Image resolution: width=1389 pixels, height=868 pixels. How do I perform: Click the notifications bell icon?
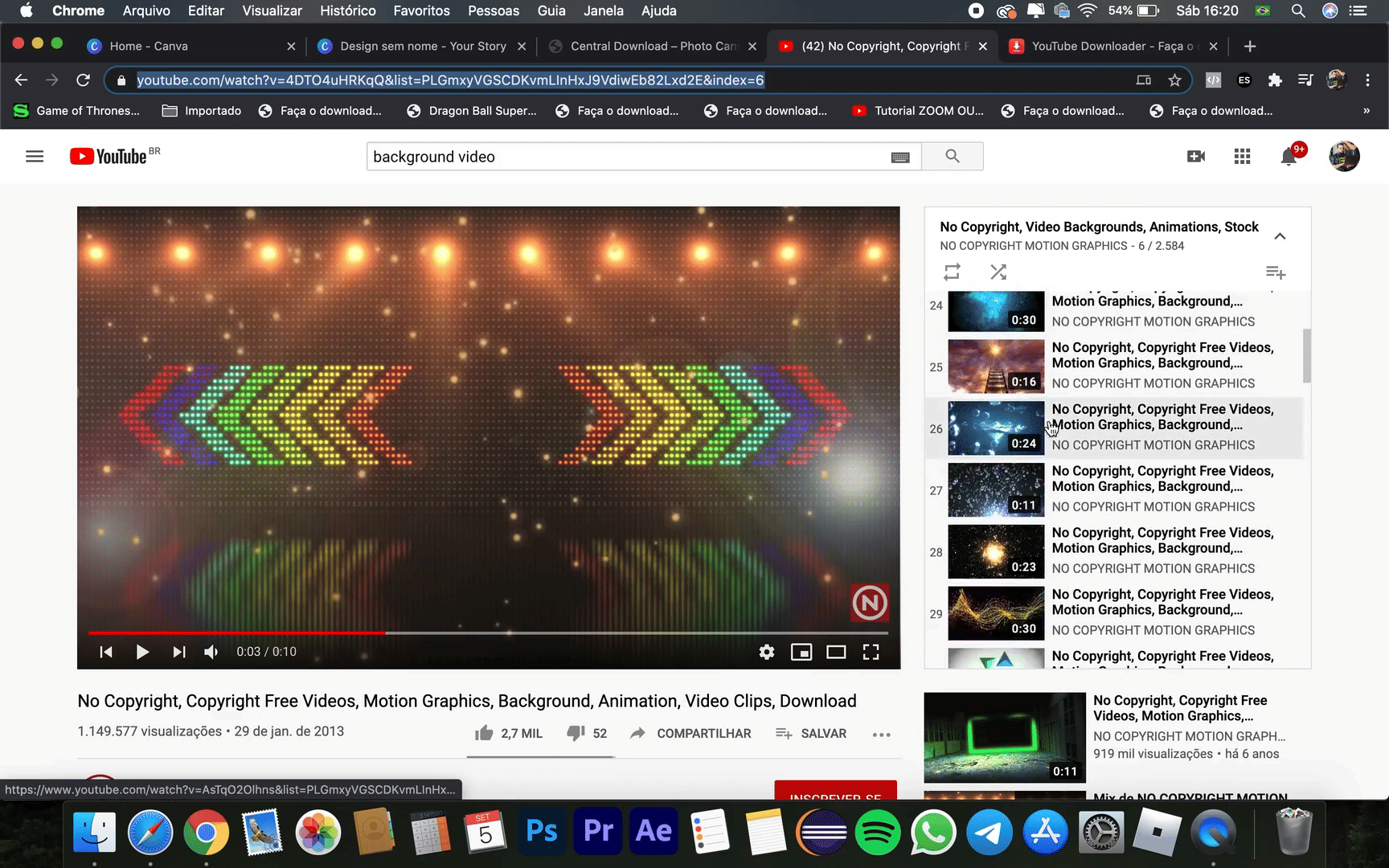tap(1289, 157)
